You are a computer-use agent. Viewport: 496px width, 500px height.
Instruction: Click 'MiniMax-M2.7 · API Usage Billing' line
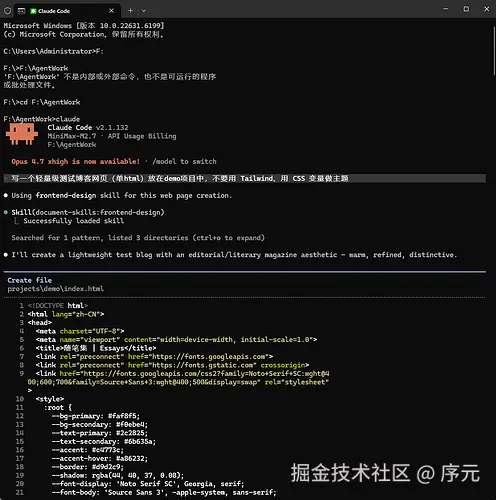(112, 136)
